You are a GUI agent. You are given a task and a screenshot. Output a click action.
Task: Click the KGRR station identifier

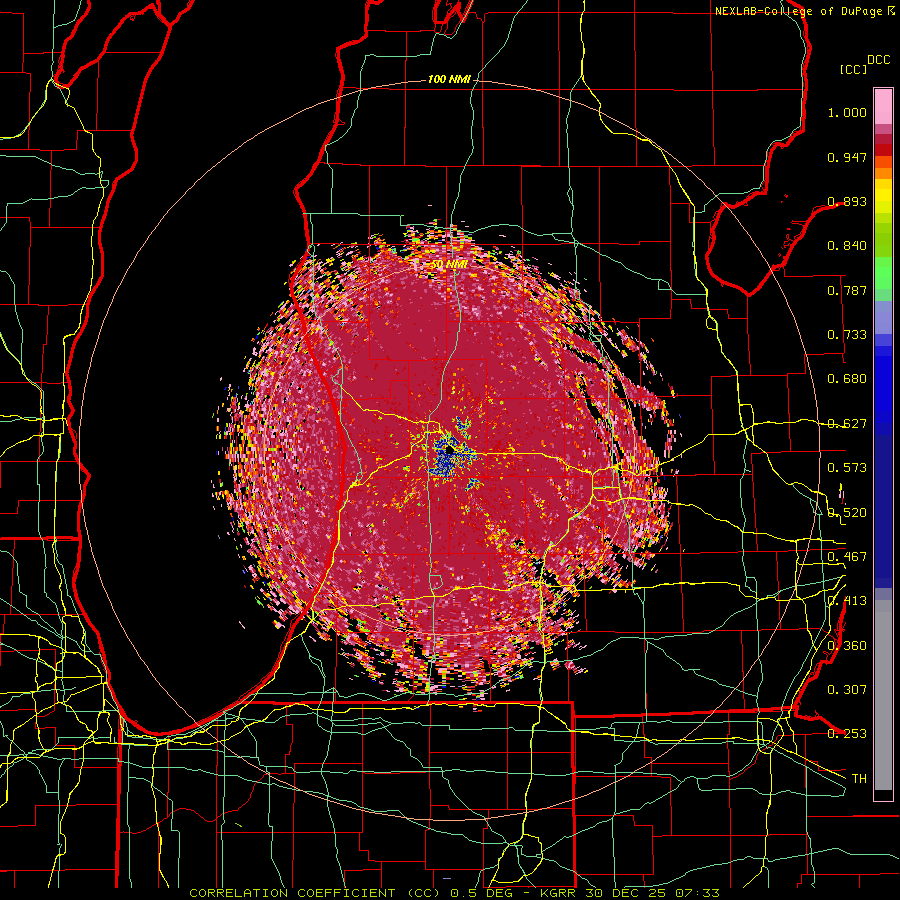pyautogui.click(x=557, y=893)
